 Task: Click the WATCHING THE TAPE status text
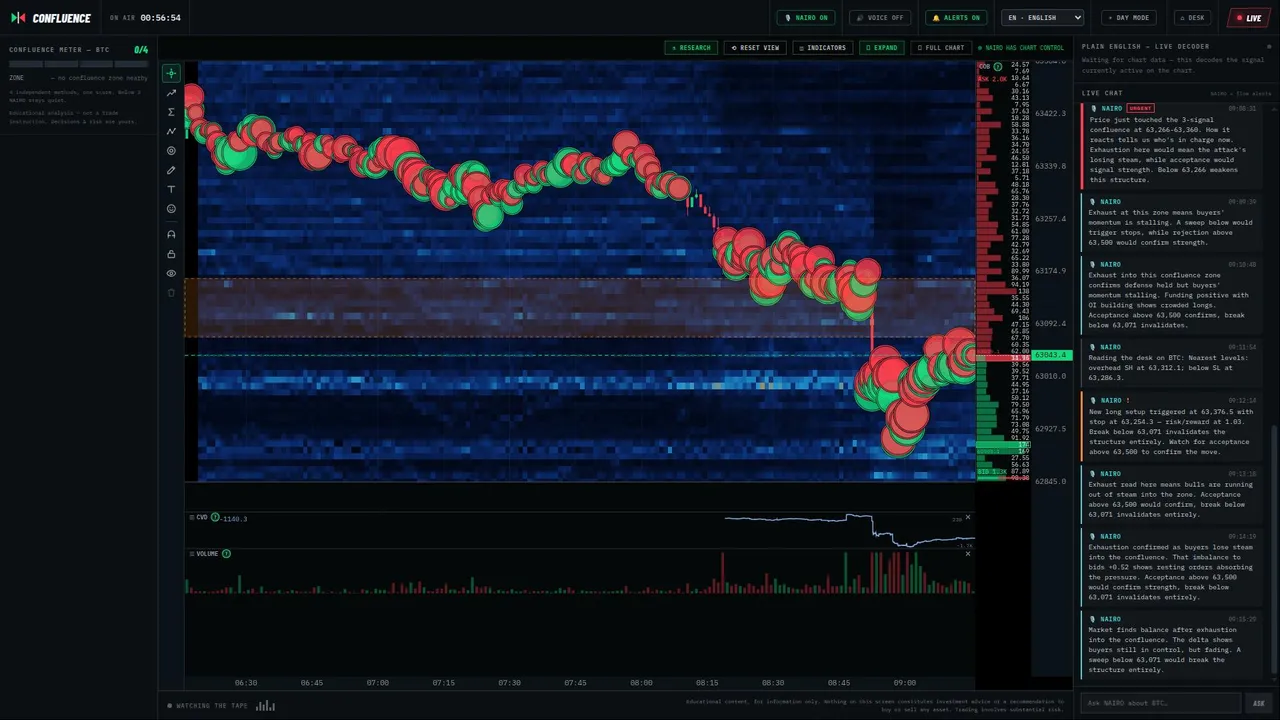tap(212, 706)
